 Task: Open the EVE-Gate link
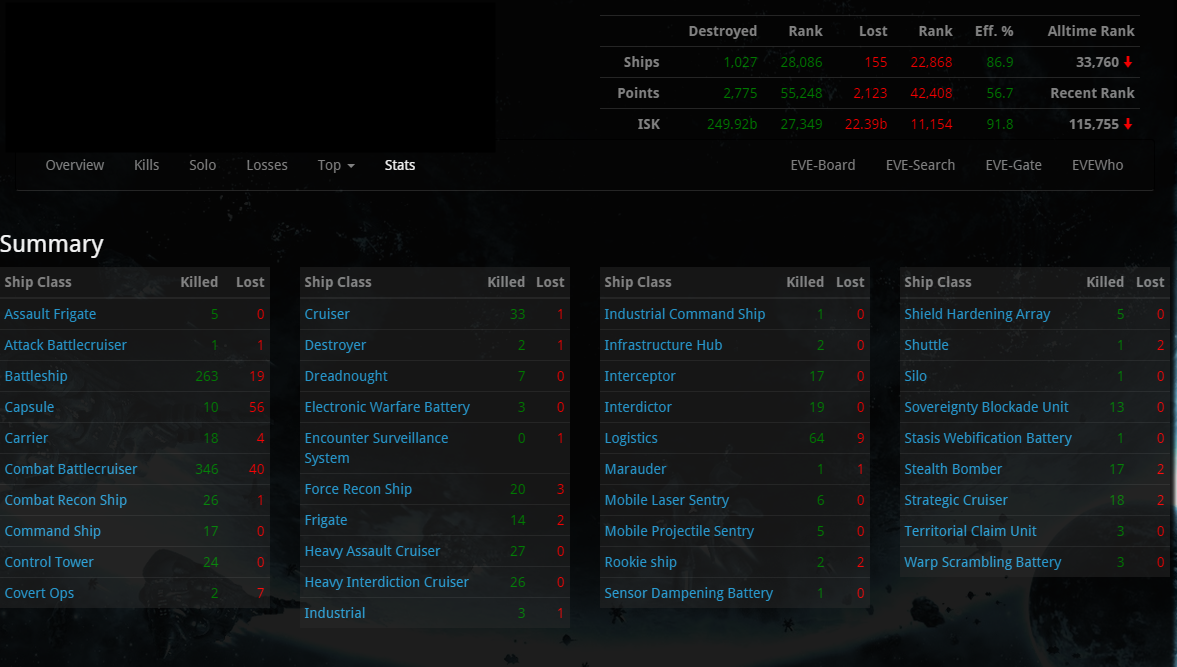coord(1013,165)
